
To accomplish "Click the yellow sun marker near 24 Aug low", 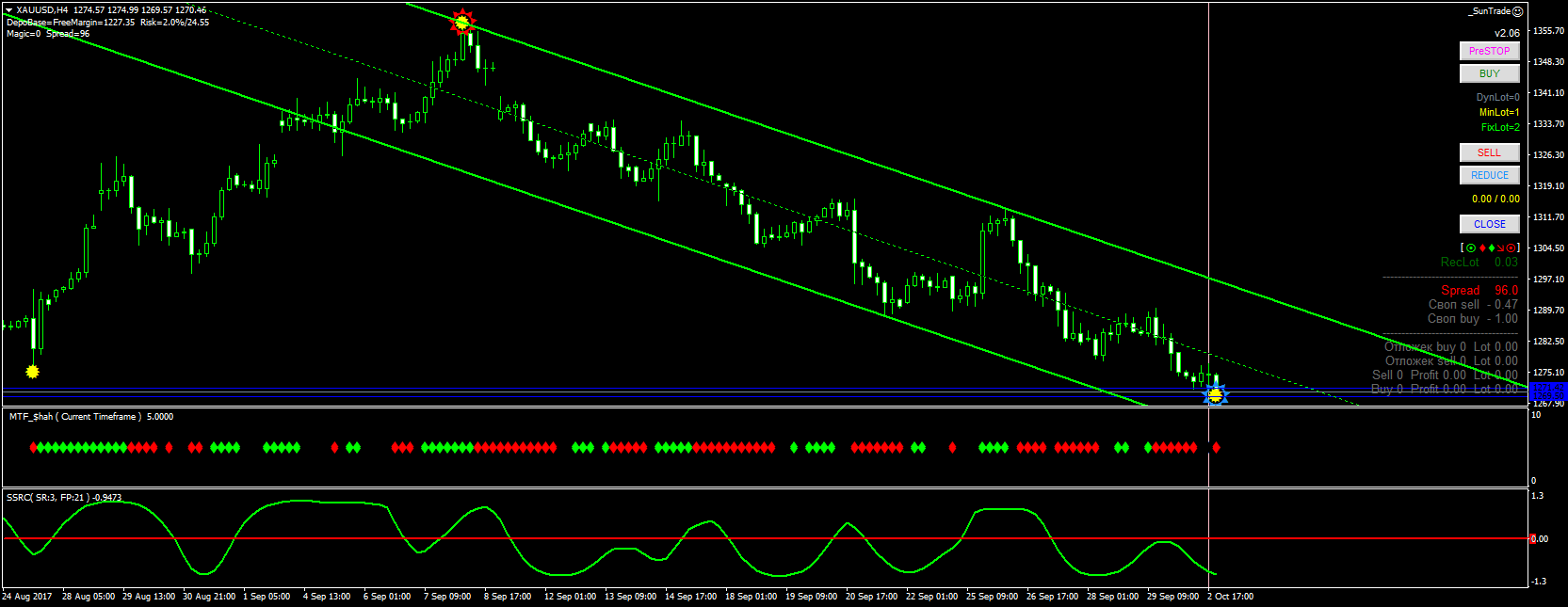I will coord(33,372).
